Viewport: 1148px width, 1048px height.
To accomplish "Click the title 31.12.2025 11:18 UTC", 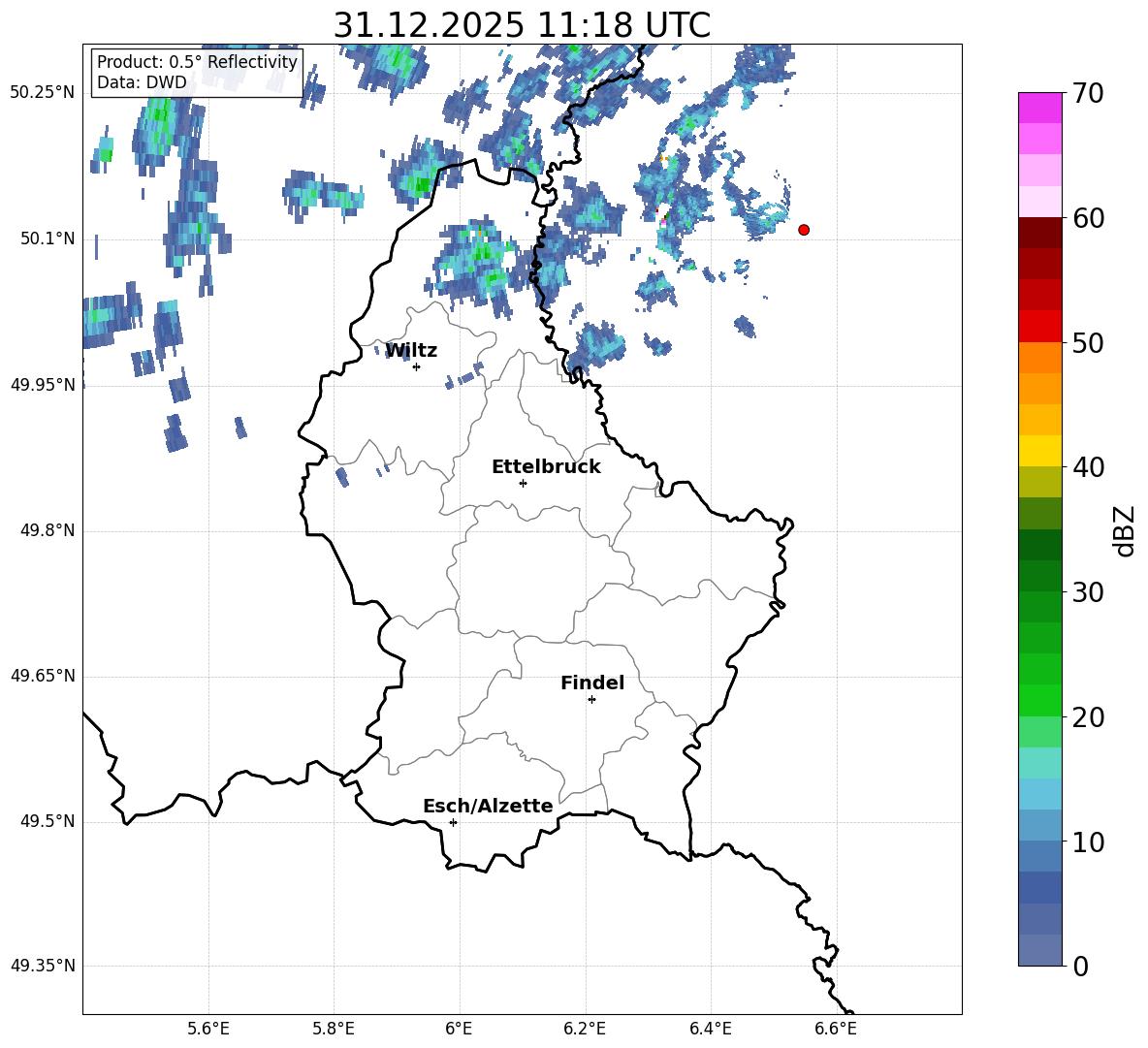I will [522, 25].
